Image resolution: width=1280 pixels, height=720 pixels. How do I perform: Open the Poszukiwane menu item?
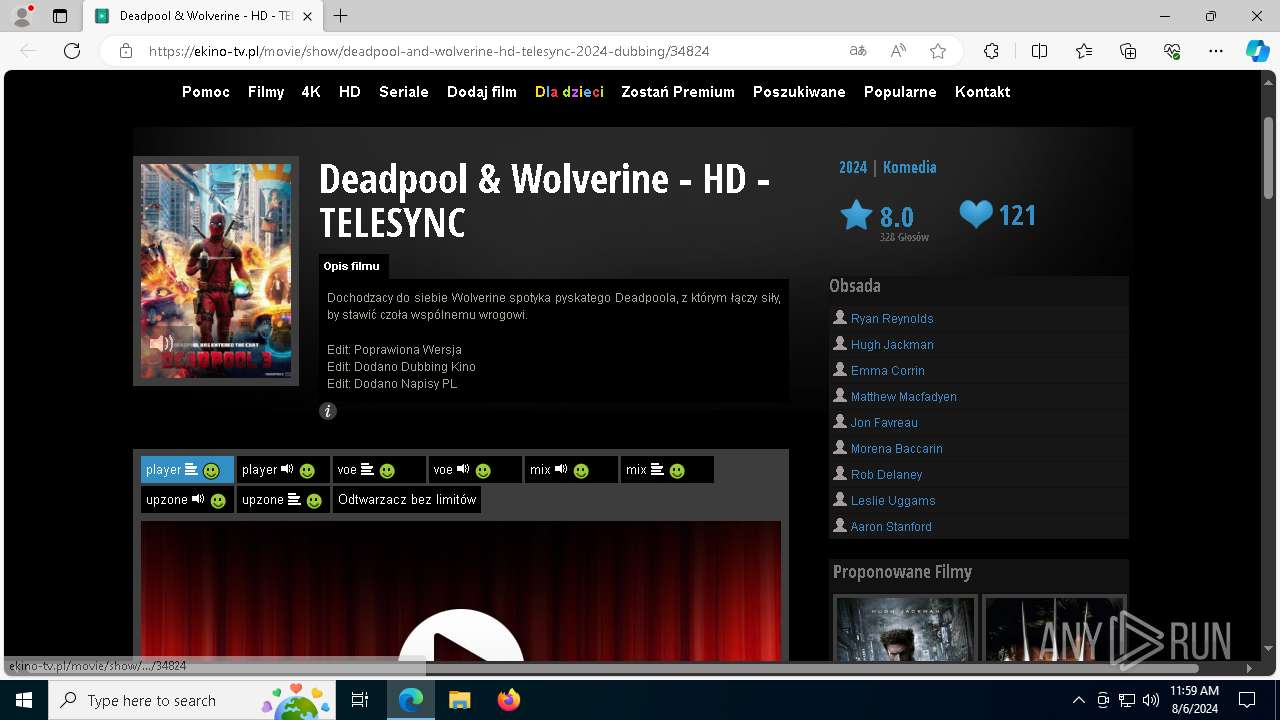click(x=799, y=92)
